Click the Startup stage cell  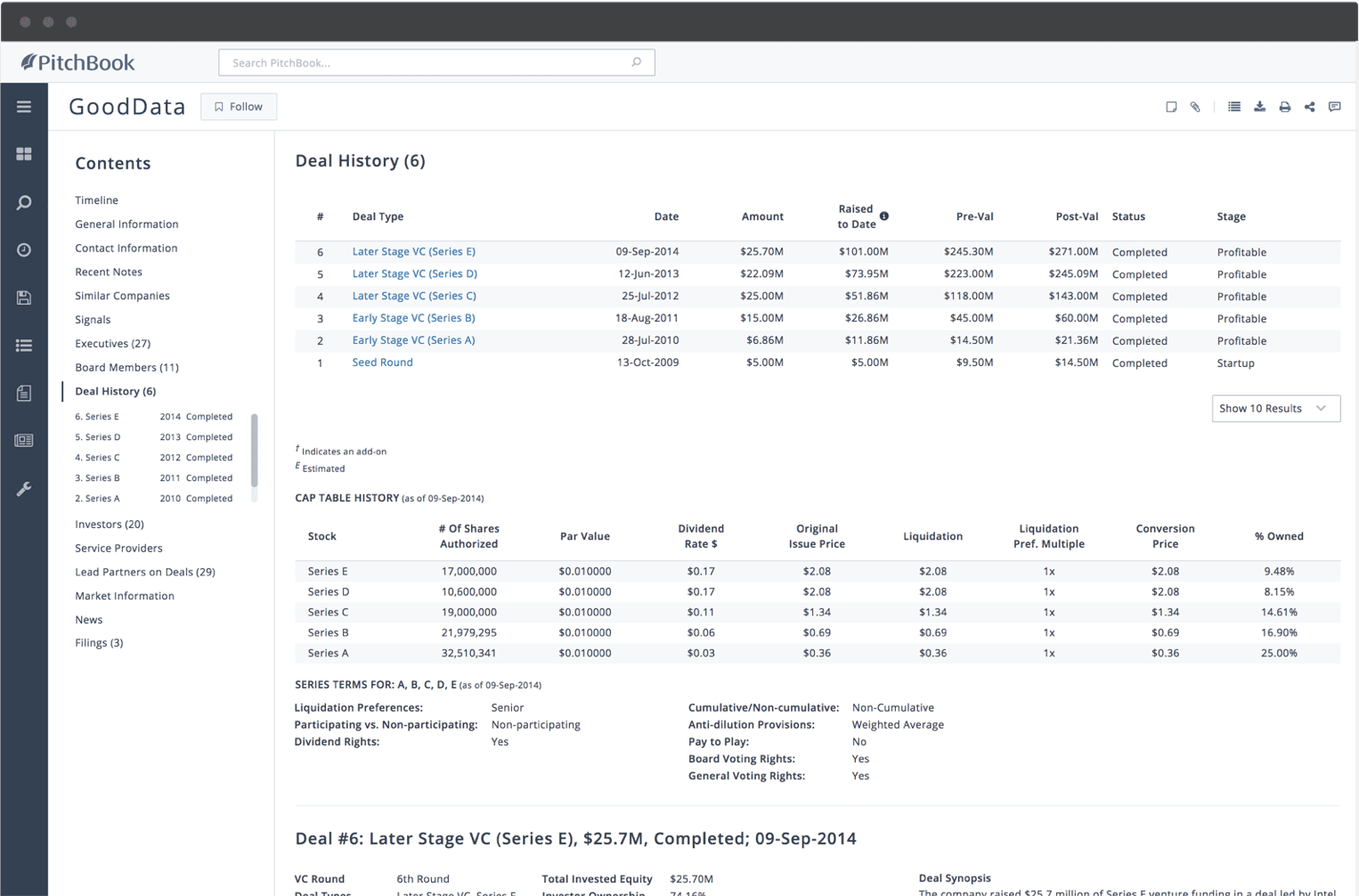pyautogui.click(x=1235, y=363)
